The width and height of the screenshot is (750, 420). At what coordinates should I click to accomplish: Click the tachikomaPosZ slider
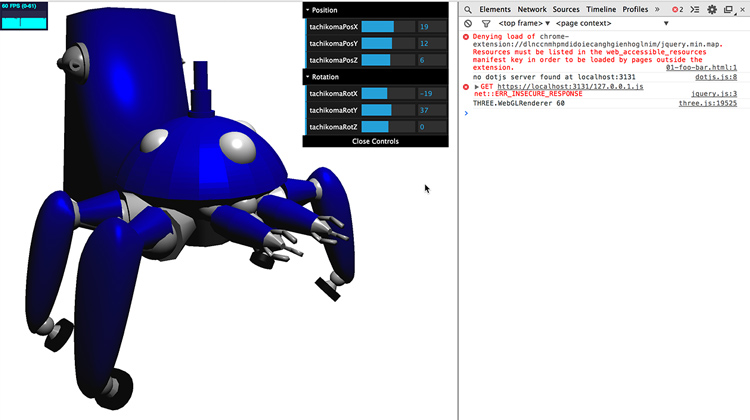(x=388, y=60)
